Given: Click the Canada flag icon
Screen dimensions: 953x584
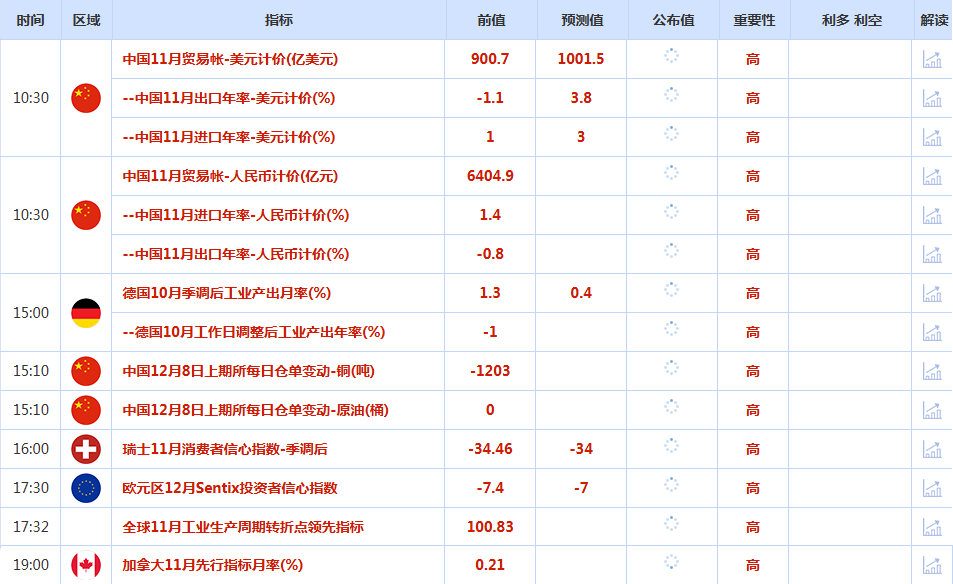Looking at the screenshot, I should click(85, 563).
